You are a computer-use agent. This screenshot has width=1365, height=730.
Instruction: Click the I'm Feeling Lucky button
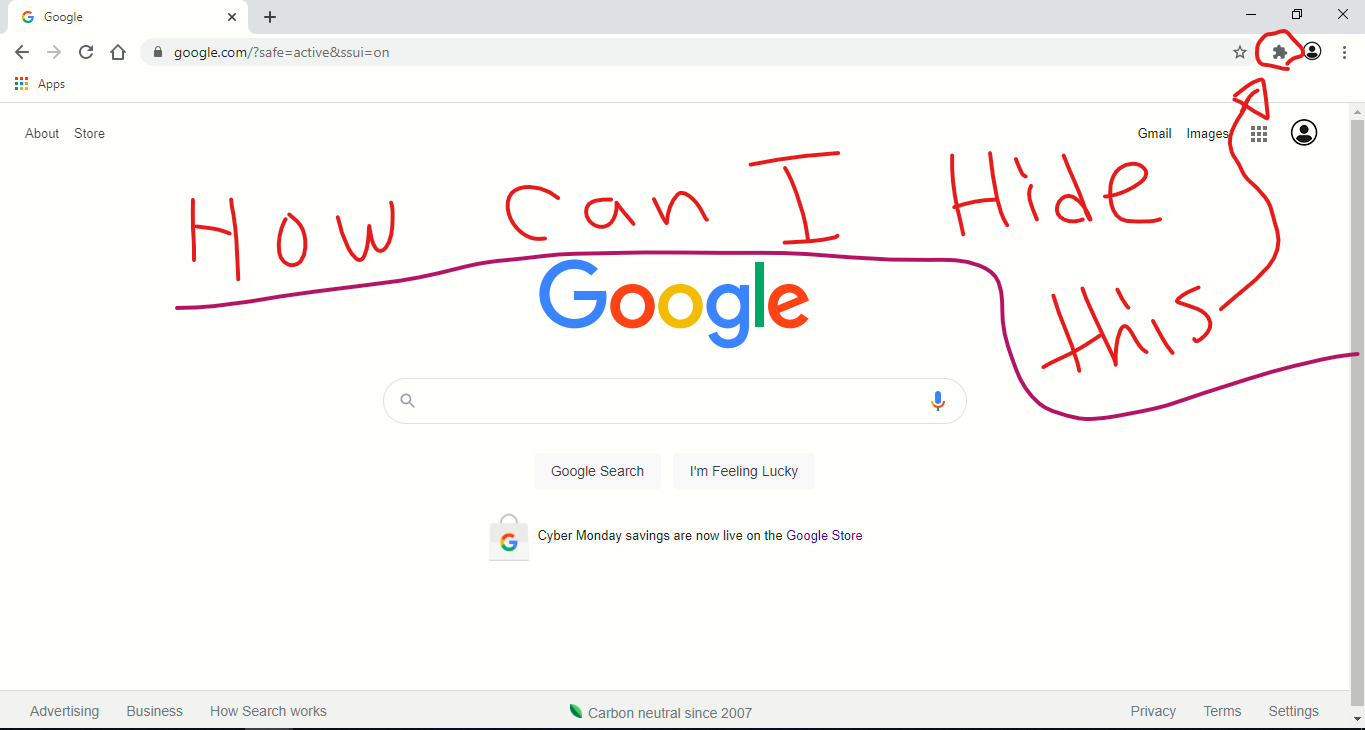pyautogui.click(x=744, y=471)
